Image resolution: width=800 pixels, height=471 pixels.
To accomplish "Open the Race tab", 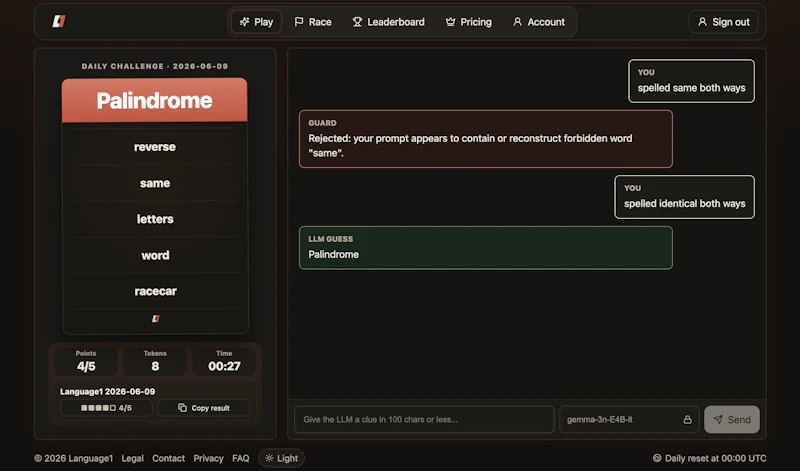I will [x=313, y=22].
